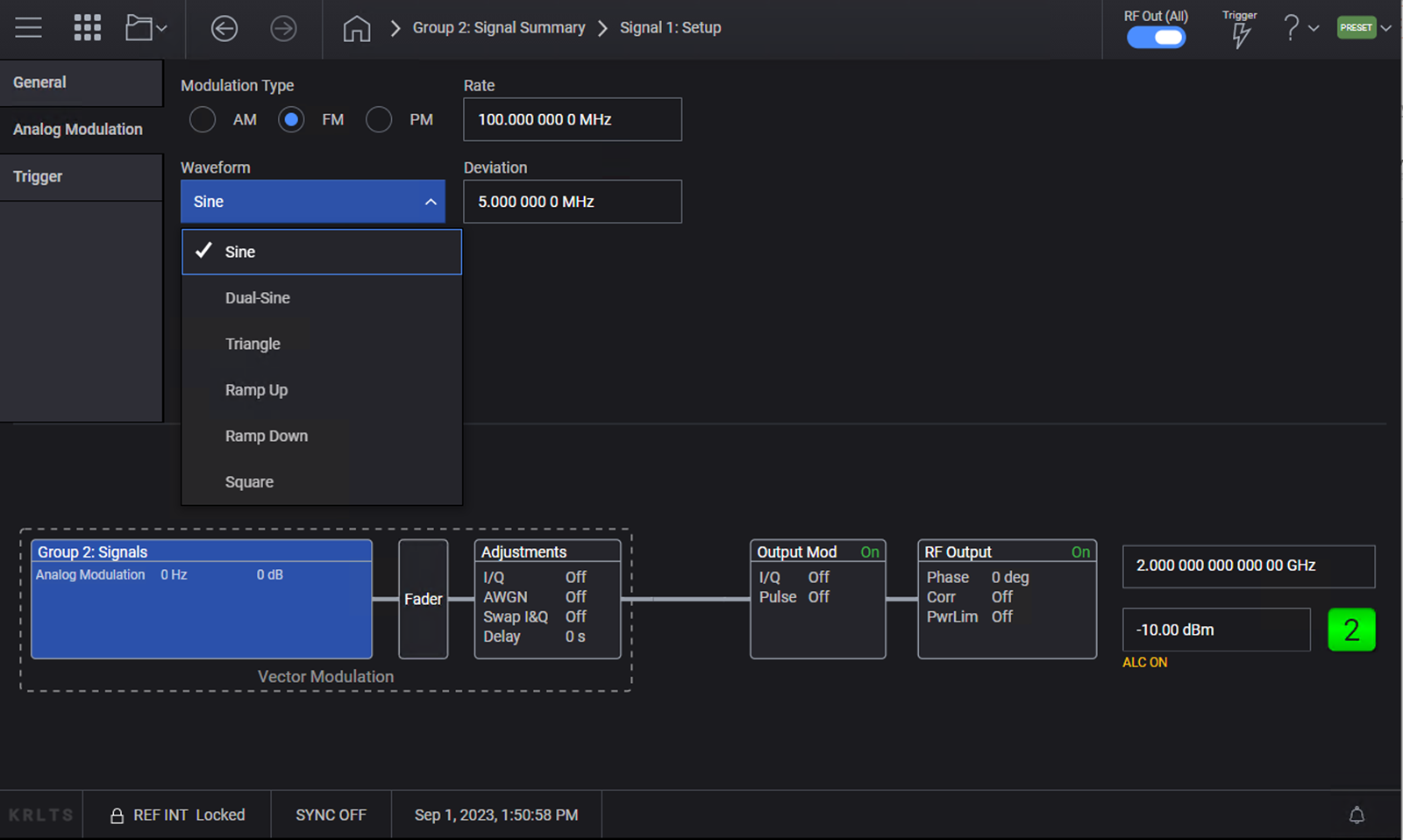Click the notification bell icon
This screenshot has height=840, width=1403.
1356,815
